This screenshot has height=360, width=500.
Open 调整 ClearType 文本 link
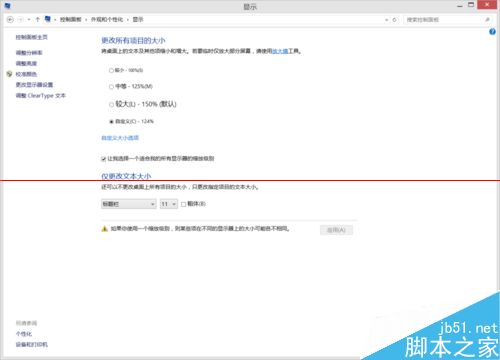(41, 96)
